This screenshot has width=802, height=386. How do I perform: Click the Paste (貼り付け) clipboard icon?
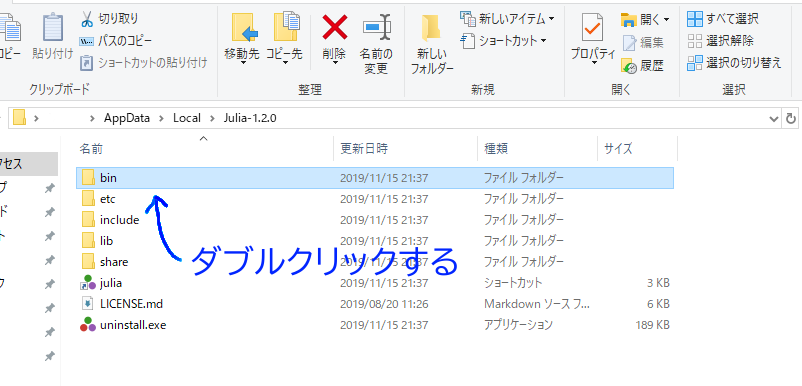pyautogui.click(x=53, y=27)
